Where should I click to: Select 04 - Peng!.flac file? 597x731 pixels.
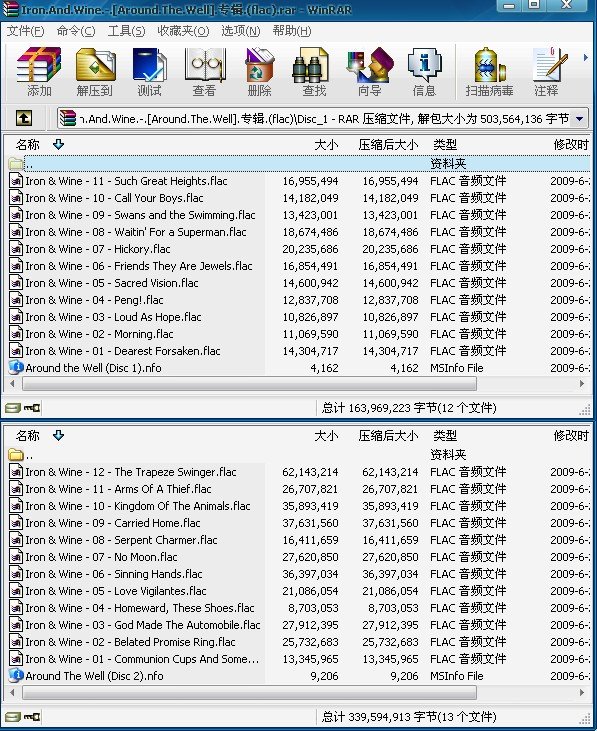(94, 300)
